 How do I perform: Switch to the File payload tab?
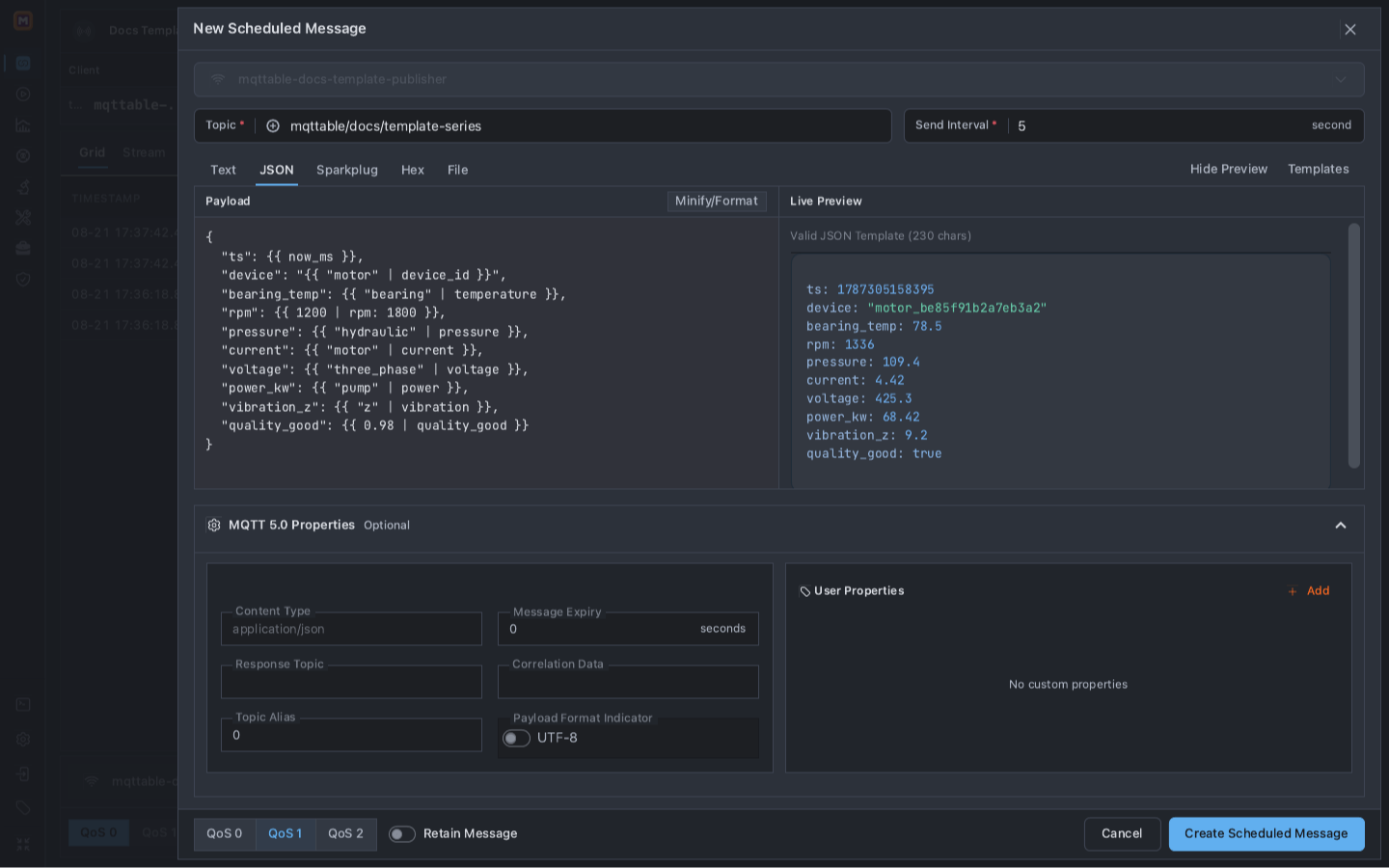pyautogui.click(x=458, y=170)
